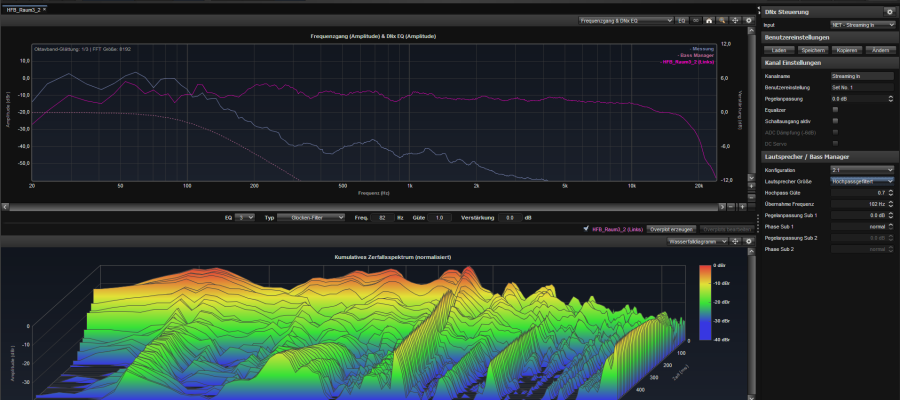Click the Benutzereinstellung Set No. 1 field
This screenshot has width=900, height=400.
862,87
